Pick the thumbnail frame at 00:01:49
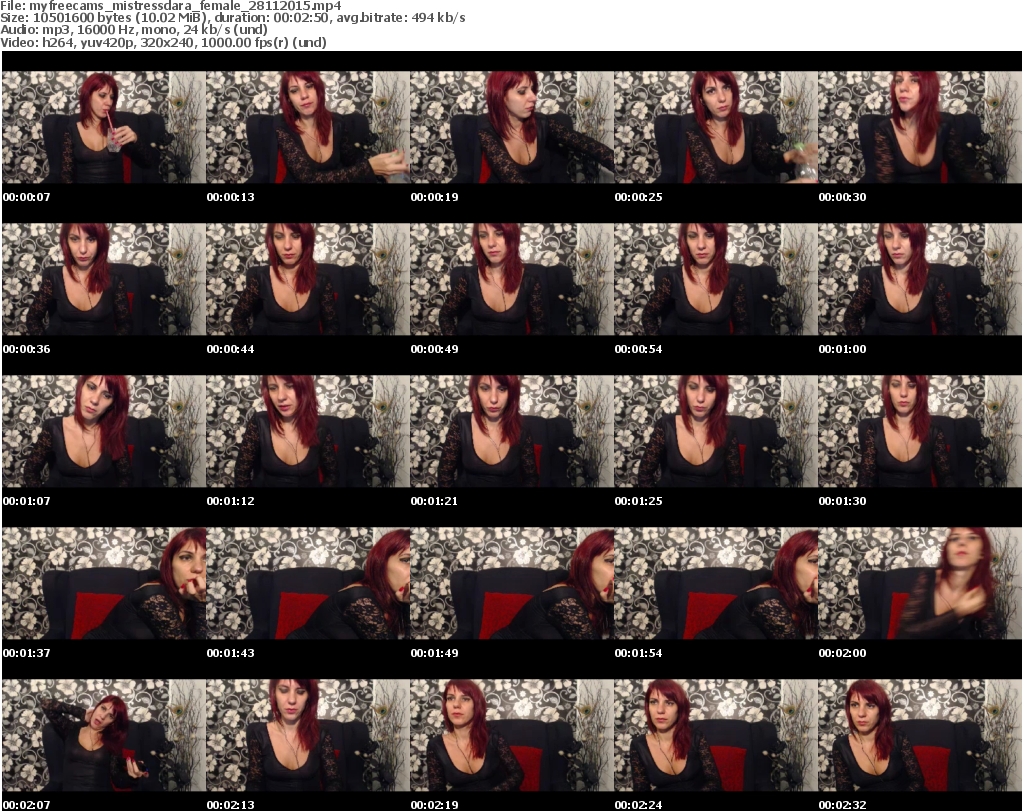The image size is (1024, 811). click(512, 584)
